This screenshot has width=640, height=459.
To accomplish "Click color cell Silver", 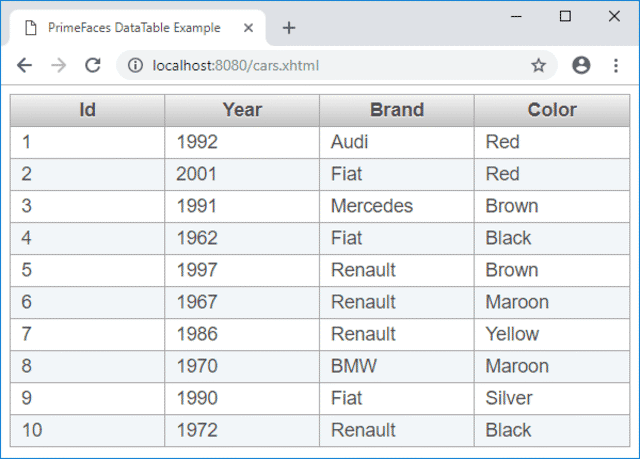I will point(552,398).
